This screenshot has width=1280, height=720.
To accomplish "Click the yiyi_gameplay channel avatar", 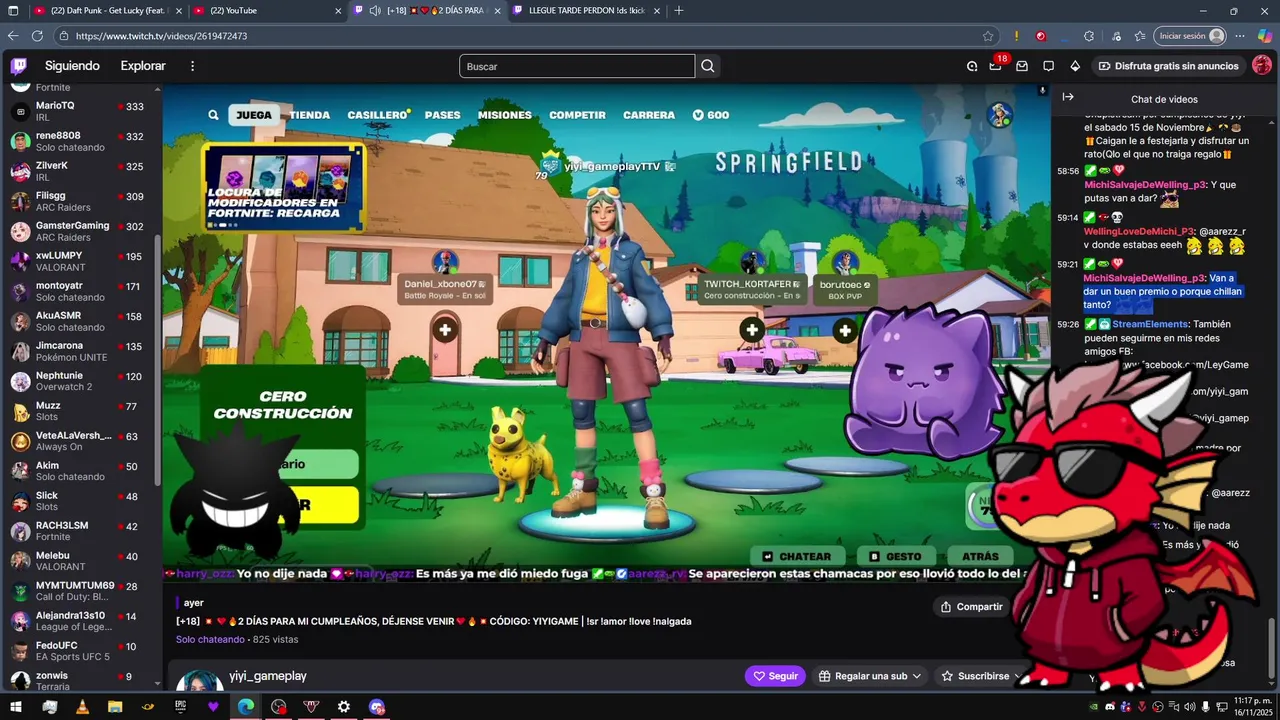I will (200, 682).
